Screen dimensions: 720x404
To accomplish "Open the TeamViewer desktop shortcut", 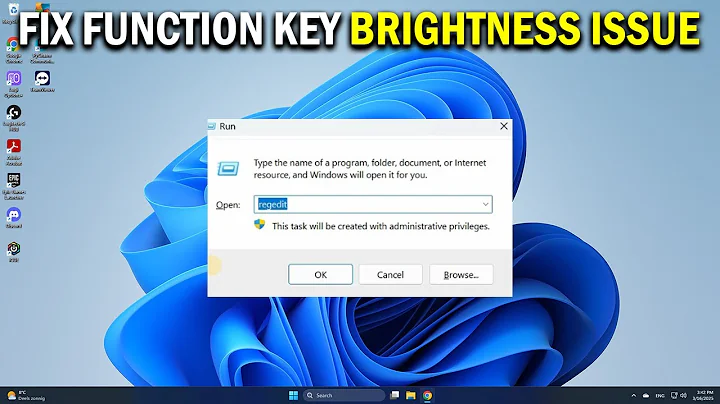I will (x=42, y=82).
